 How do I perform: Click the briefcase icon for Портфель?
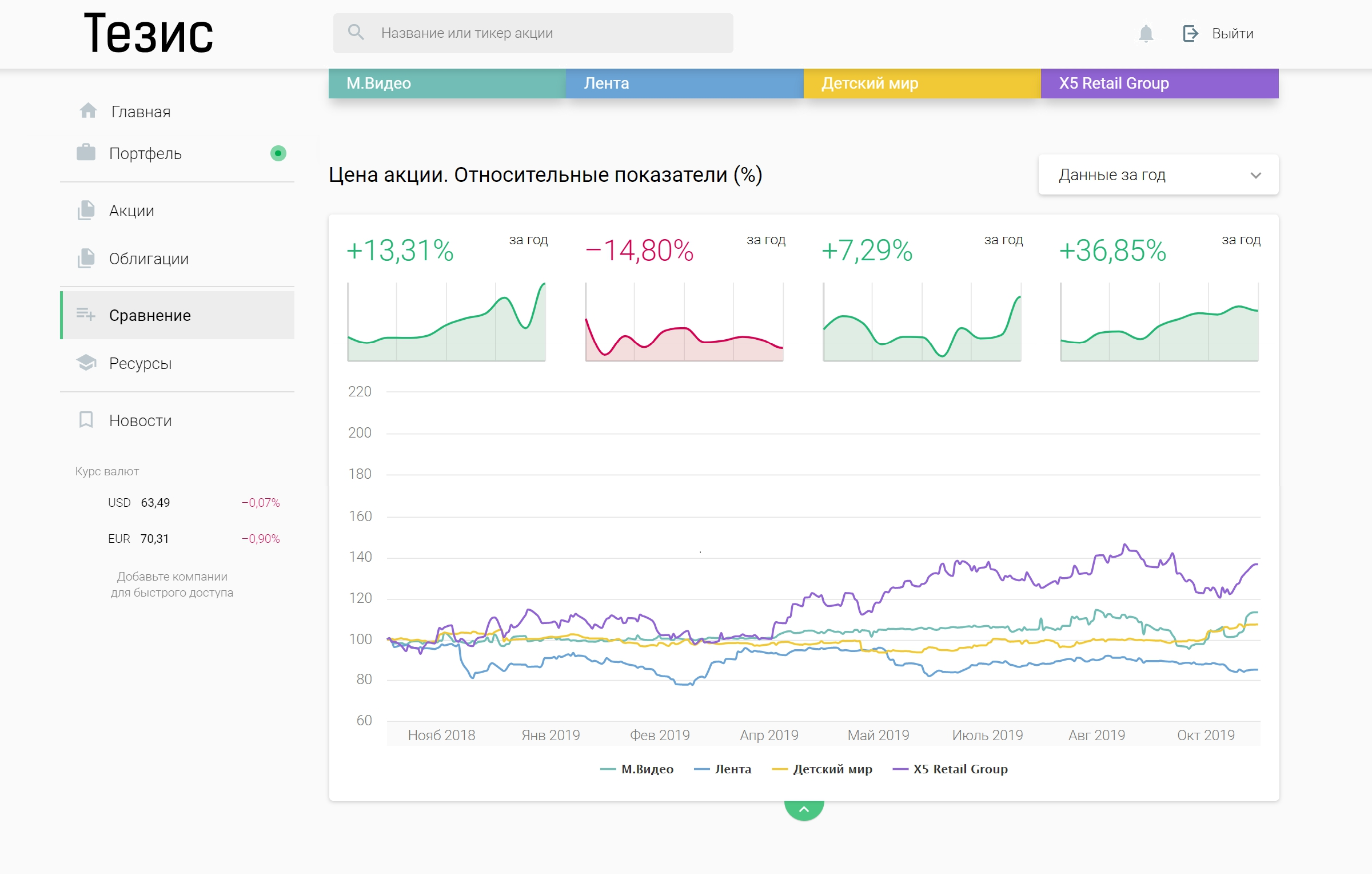pyautogui.click(x=86, y=152)
